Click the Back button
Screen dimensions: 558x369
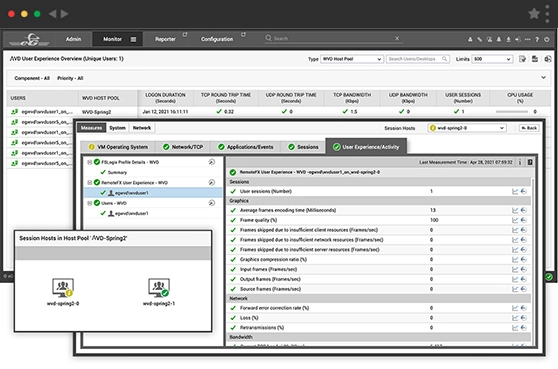click(x=529, y=128)
